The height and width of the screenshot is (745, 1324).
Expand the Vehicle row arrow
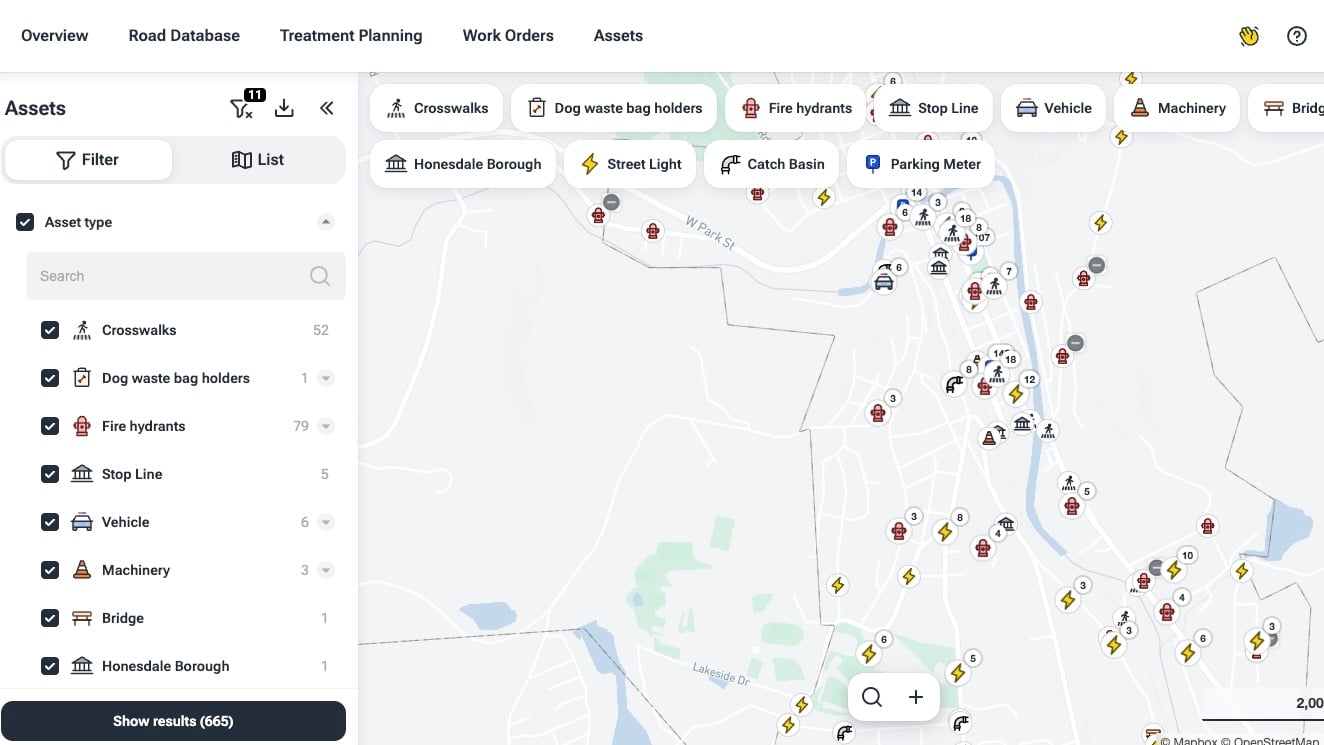325,522
